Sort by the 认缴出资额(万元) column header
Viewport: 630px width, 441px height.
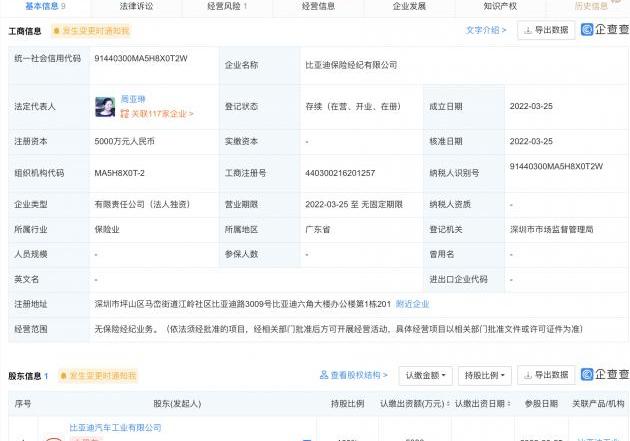point(415,404)
